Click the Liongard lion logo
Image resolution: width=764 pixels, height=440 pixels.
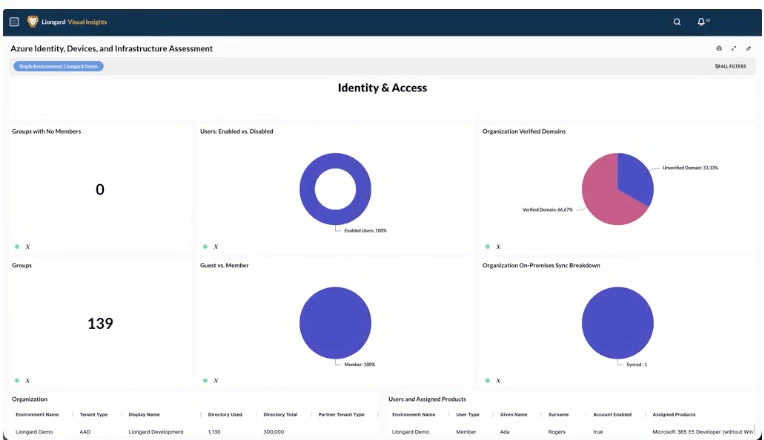tap(33, 21)
